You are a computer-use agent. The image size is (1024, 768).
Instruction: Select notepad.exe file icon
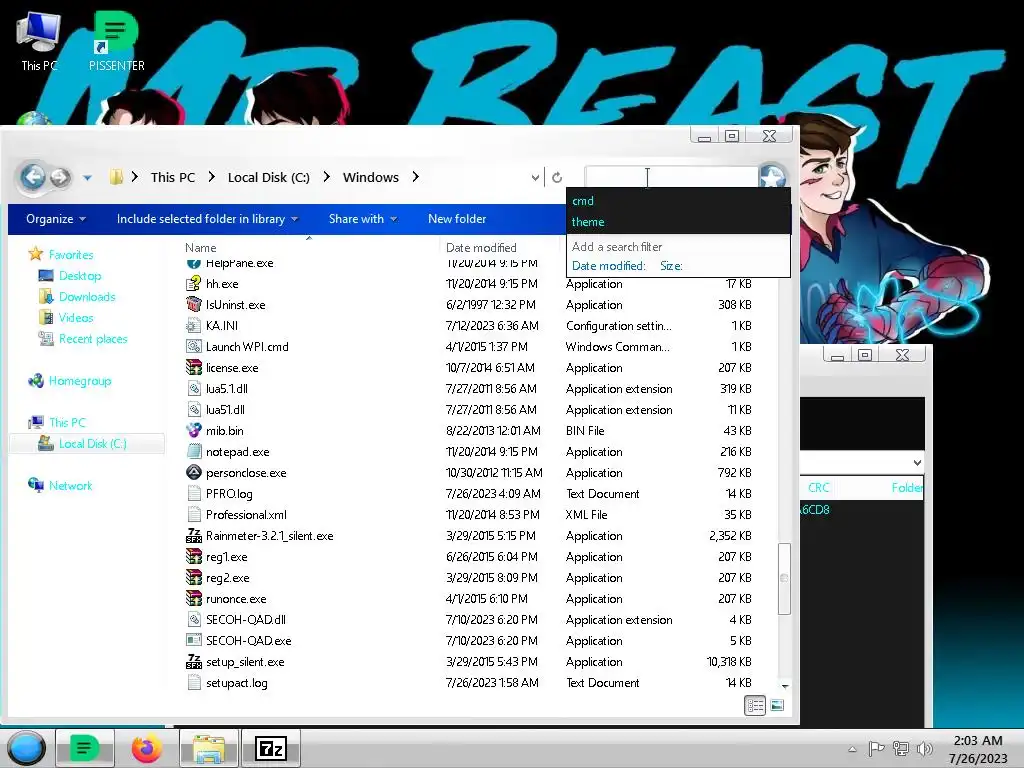click(193, 451)
